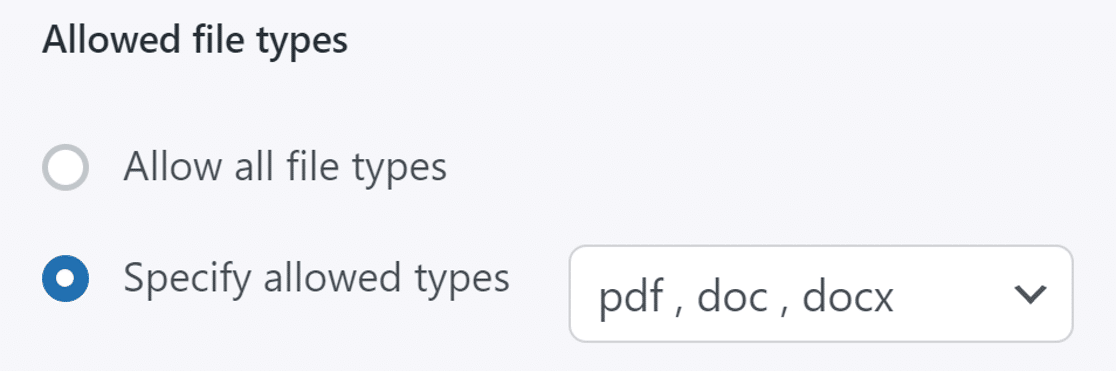
Task: Click the down arrow beside 'docx'
Action: click(x=1030, y=294)
